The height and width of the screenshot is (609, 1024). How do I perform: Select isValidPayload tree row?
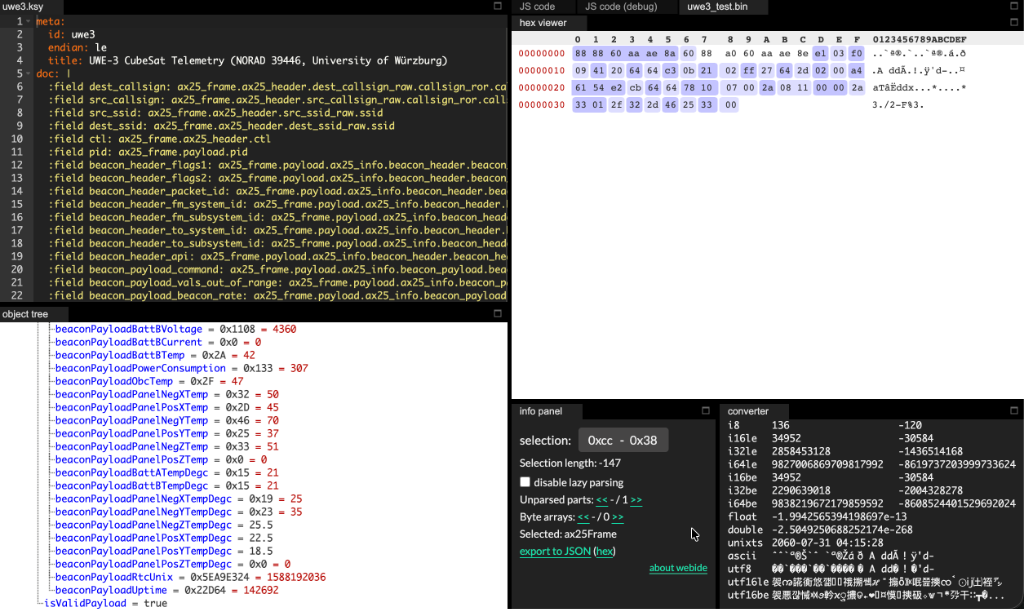coord(105,603)
